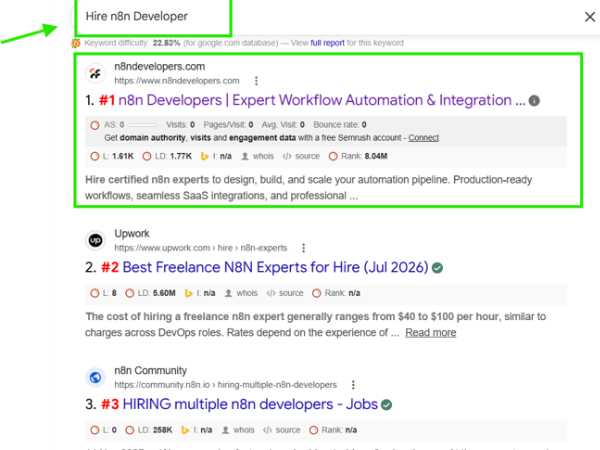
Task: Open the 'n8n Developers | Expert Workflow Automation' result
Action: point(321,100)
